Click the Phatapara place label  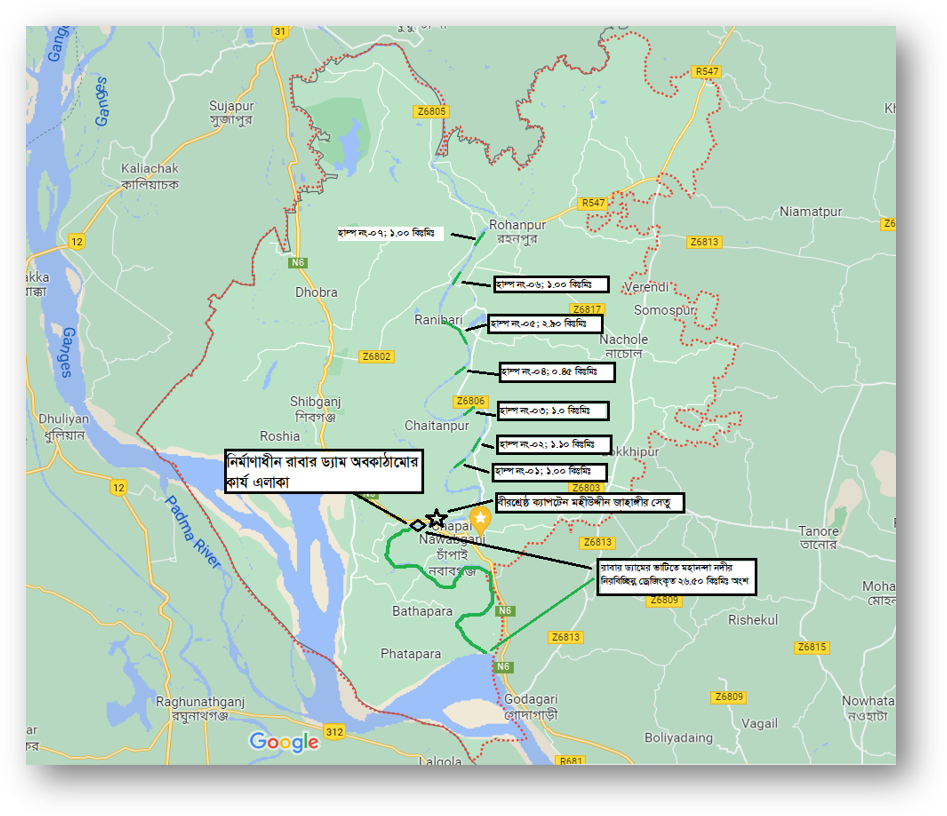411,654
